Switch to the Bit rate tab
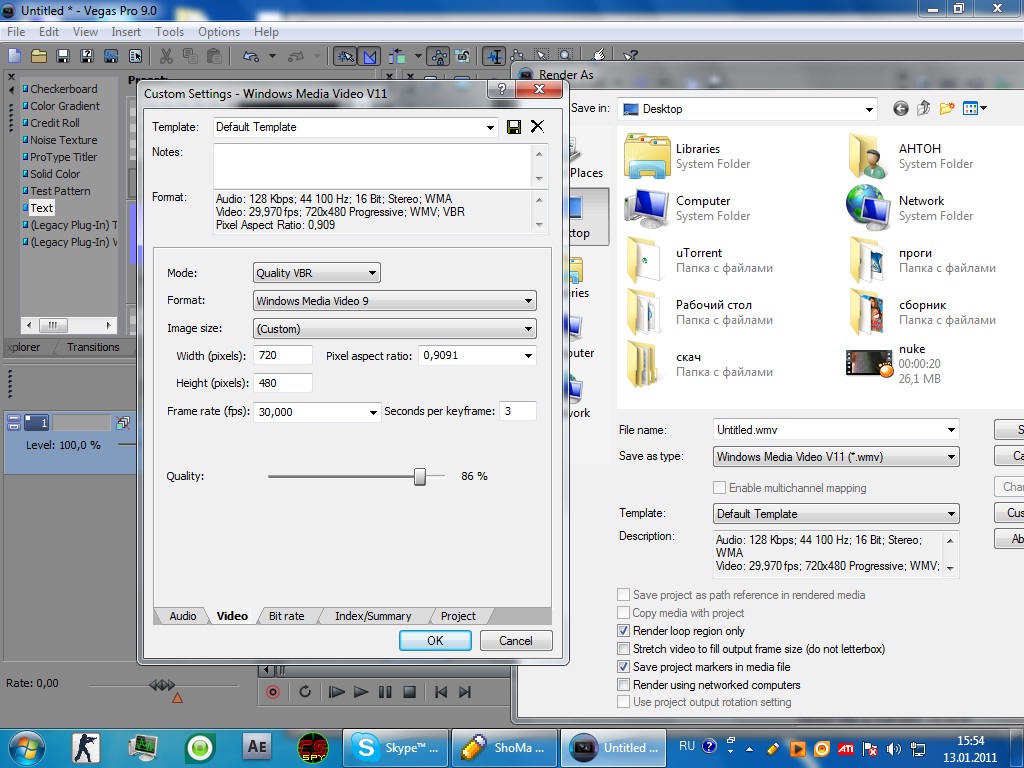Image resolution: width=1024 pixels, height=768 pixels. point(286,616)
